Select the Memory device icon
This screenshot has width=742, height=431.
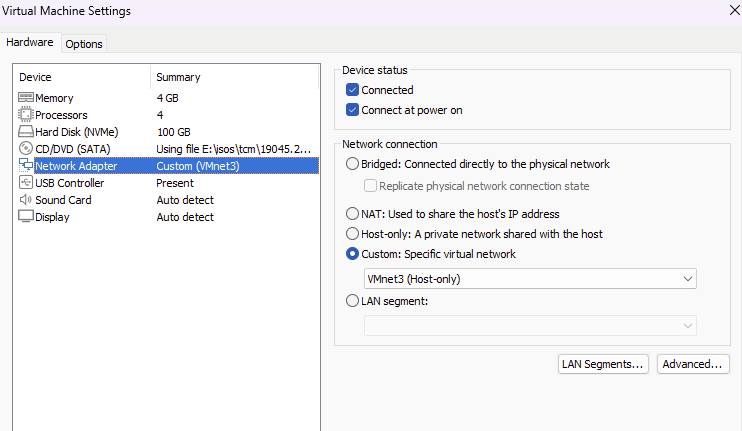tap(26, 97)
